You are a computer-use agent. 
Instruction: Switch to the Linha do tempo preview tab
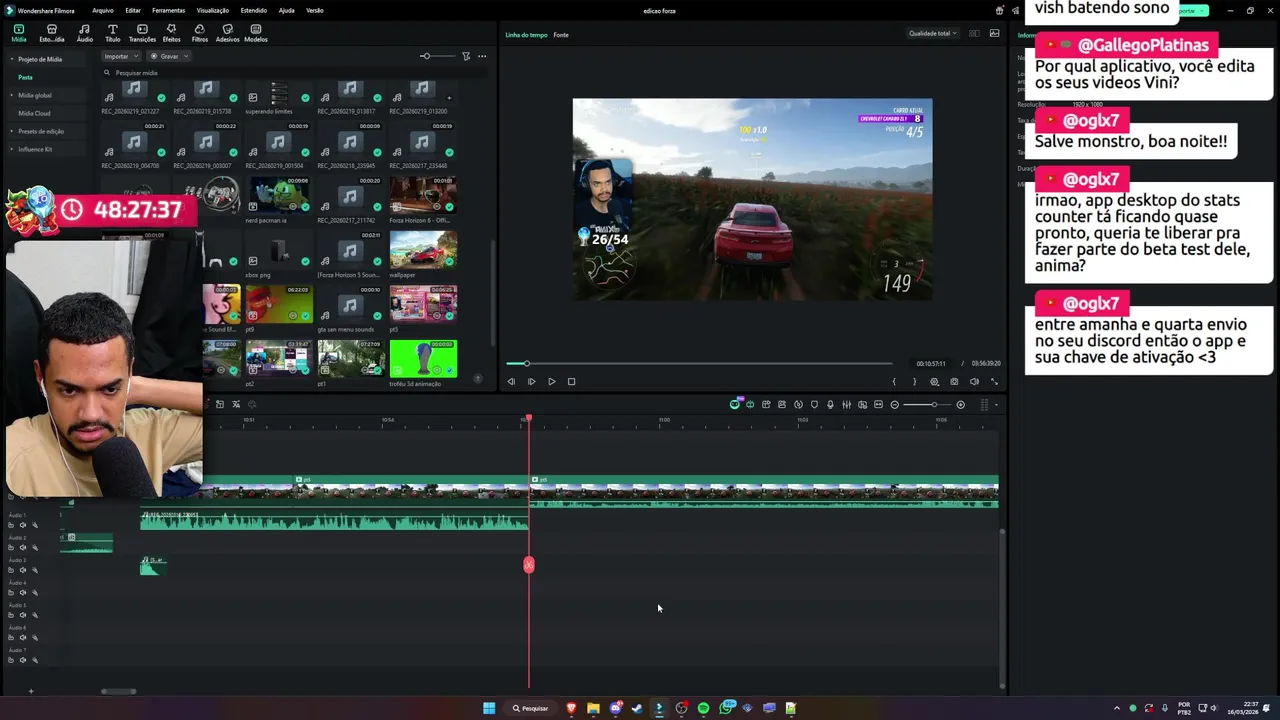click(x=526, y=35)
